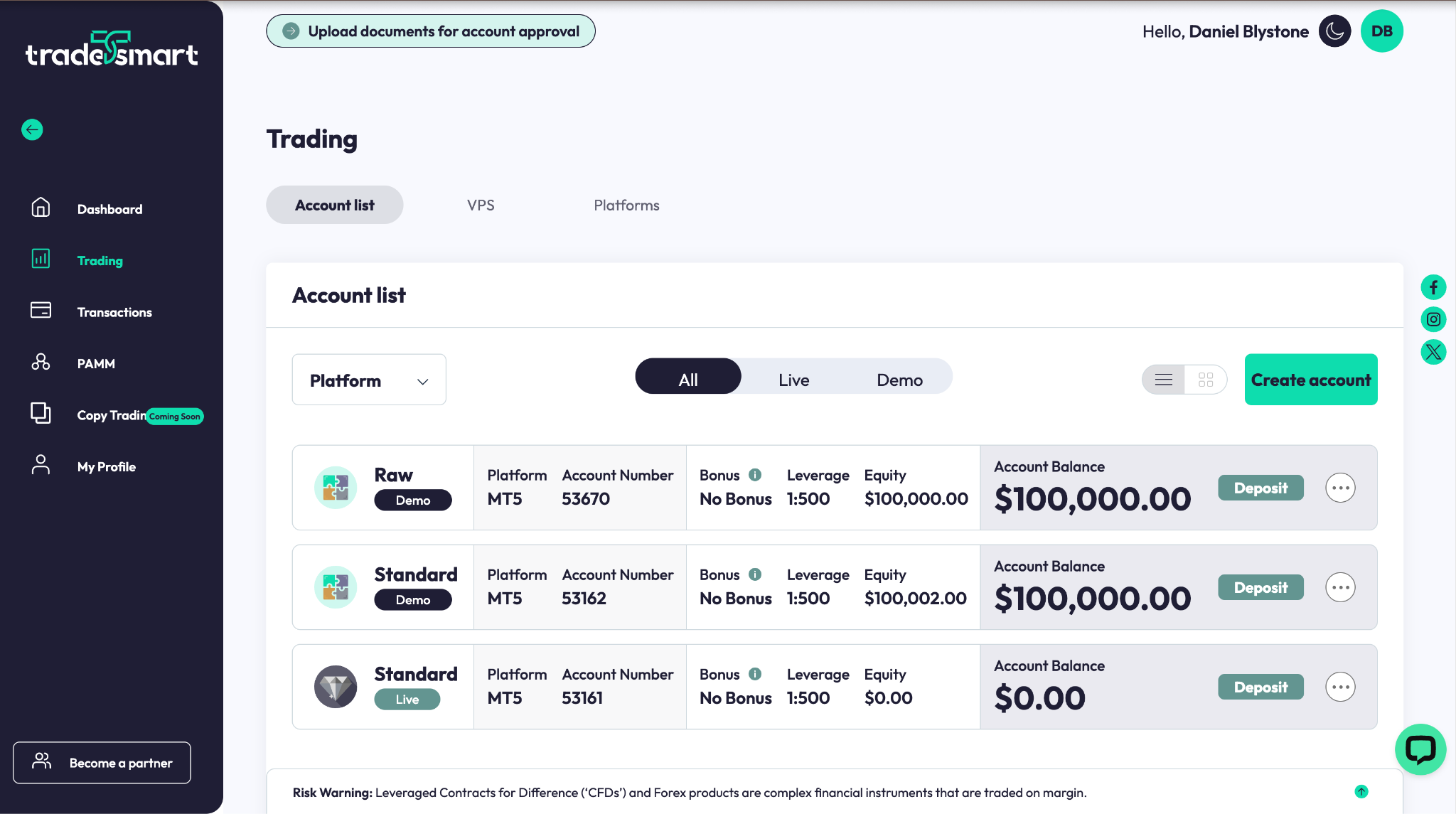Click the Risk Warning text

690,792
